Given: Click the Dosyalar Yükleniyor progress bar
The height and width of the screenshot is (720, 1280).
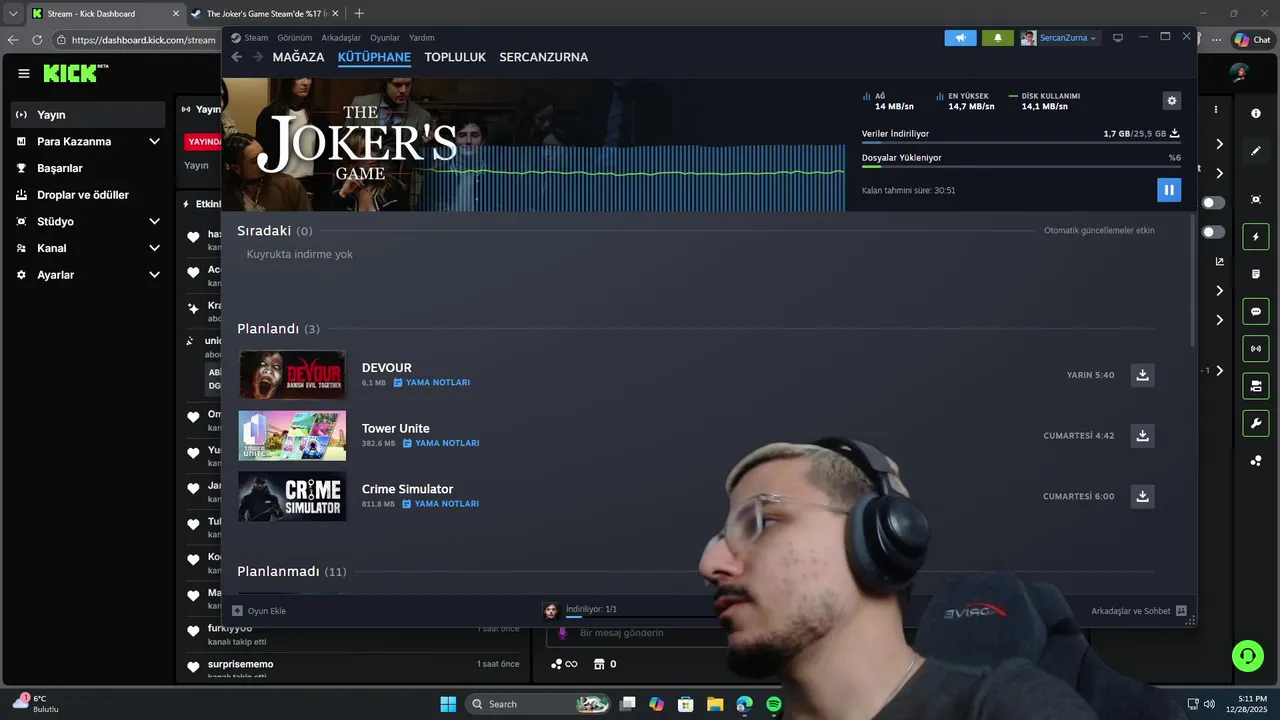Looking at the screenshot, I should pos(1021,167).
